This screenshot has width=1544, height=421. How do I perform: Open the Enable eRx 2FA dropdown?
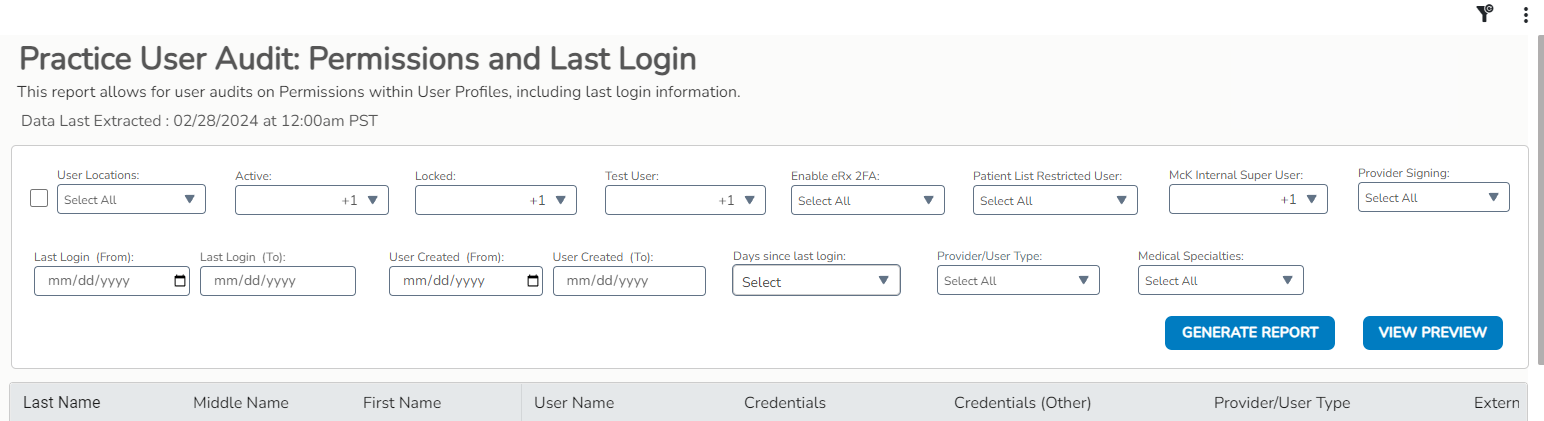867,200
